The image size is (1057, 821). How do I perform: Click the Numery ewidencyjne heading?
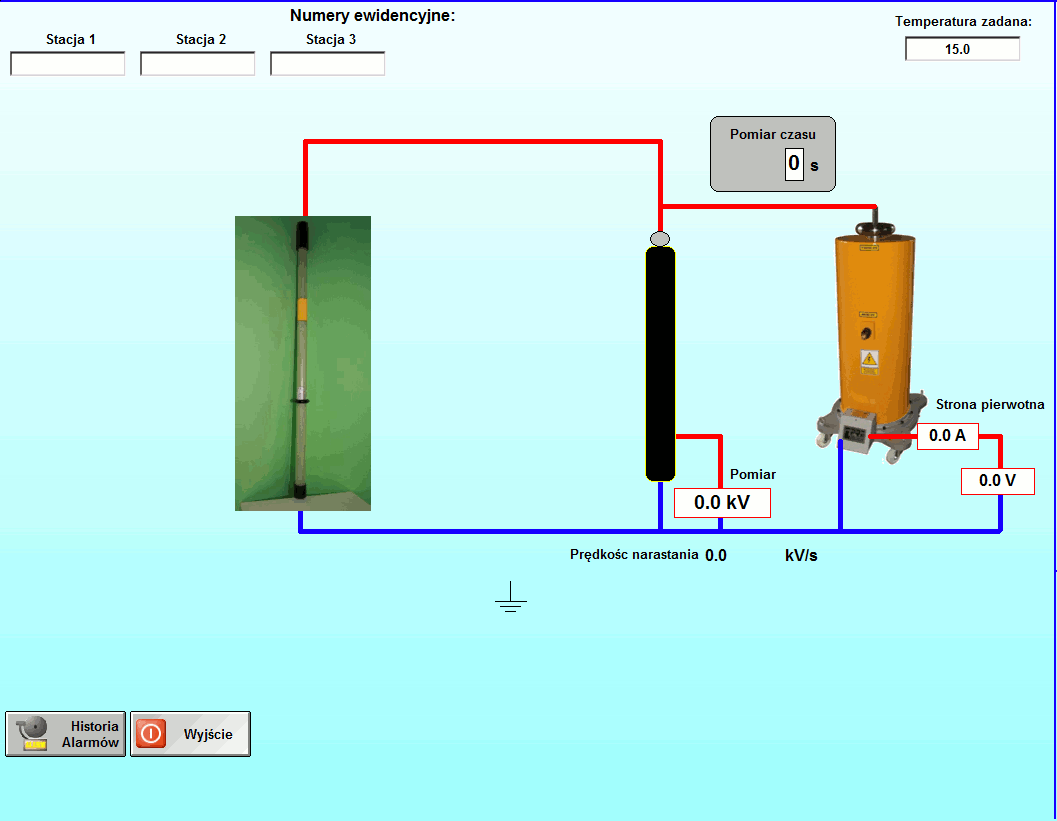(x=373, y=16)
